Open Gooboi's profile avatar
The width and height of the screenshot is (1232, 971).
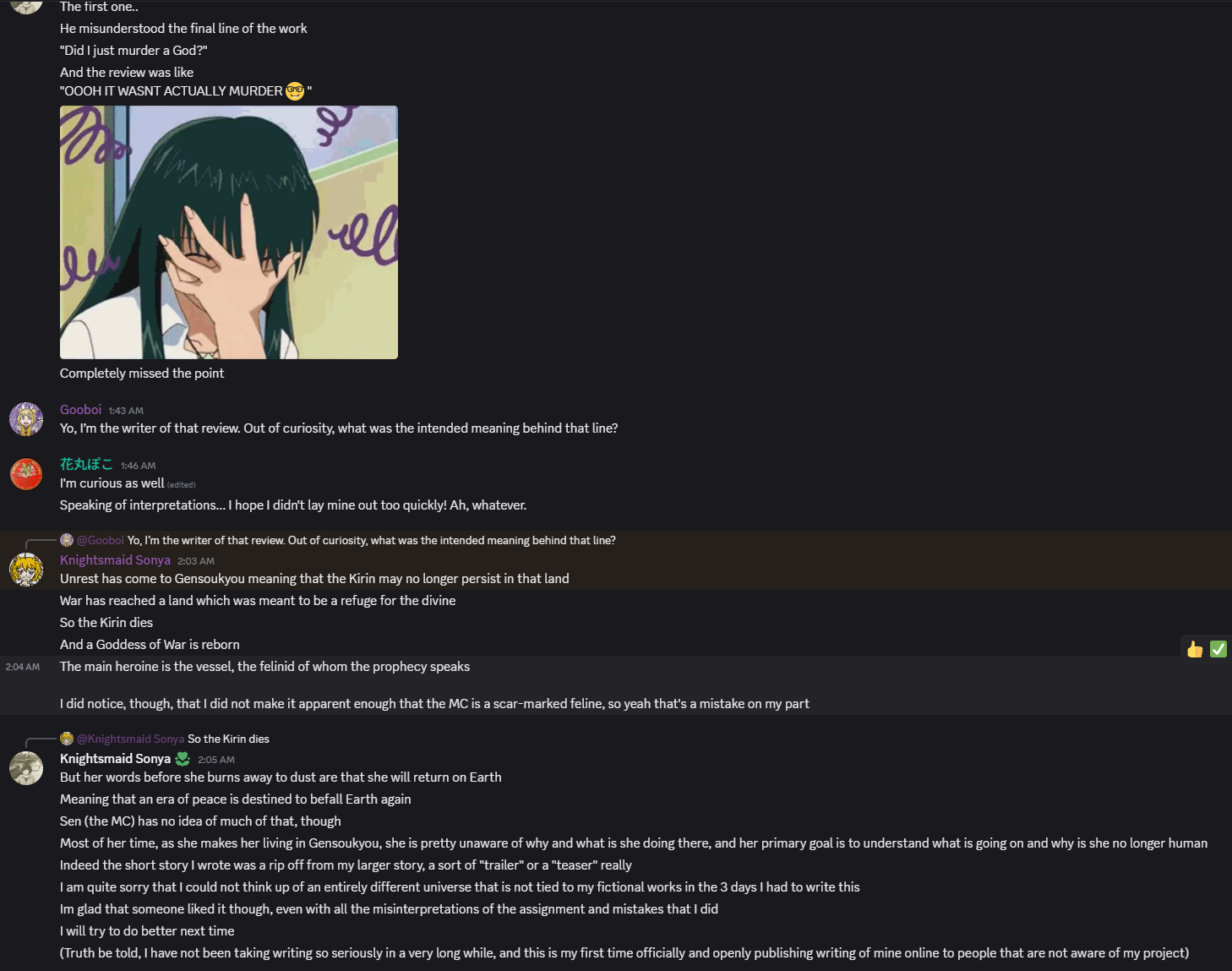tap(26, 419)
